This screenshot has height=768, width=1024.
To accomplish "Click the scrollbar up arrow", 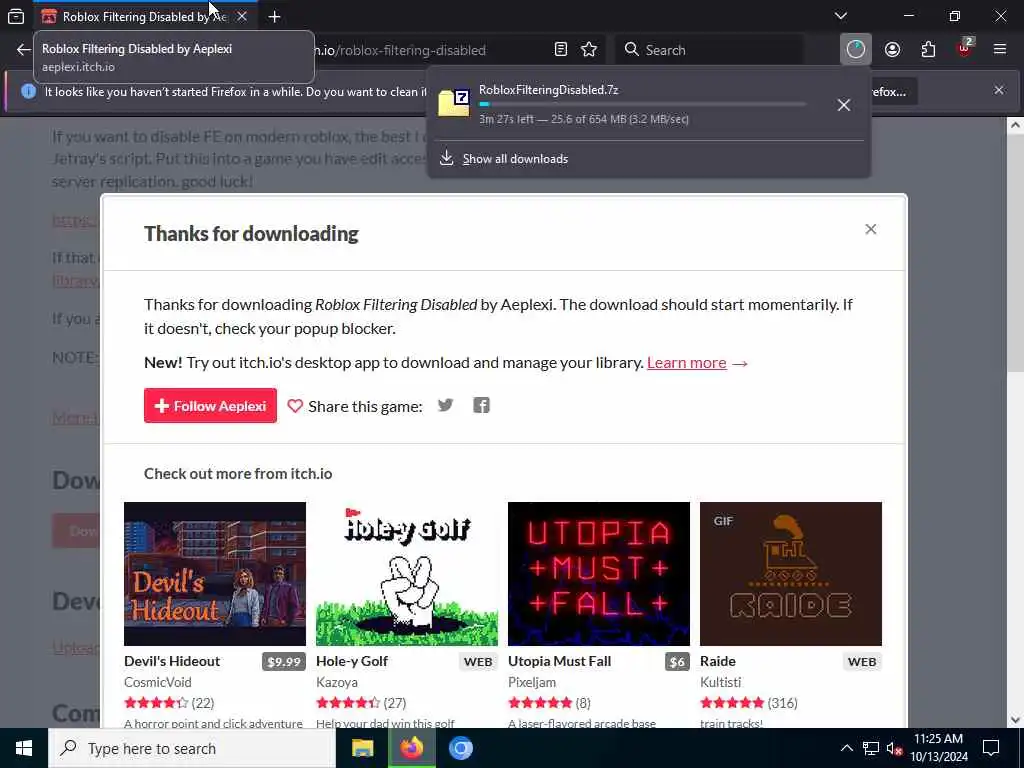I will (x=1015, y=125).
